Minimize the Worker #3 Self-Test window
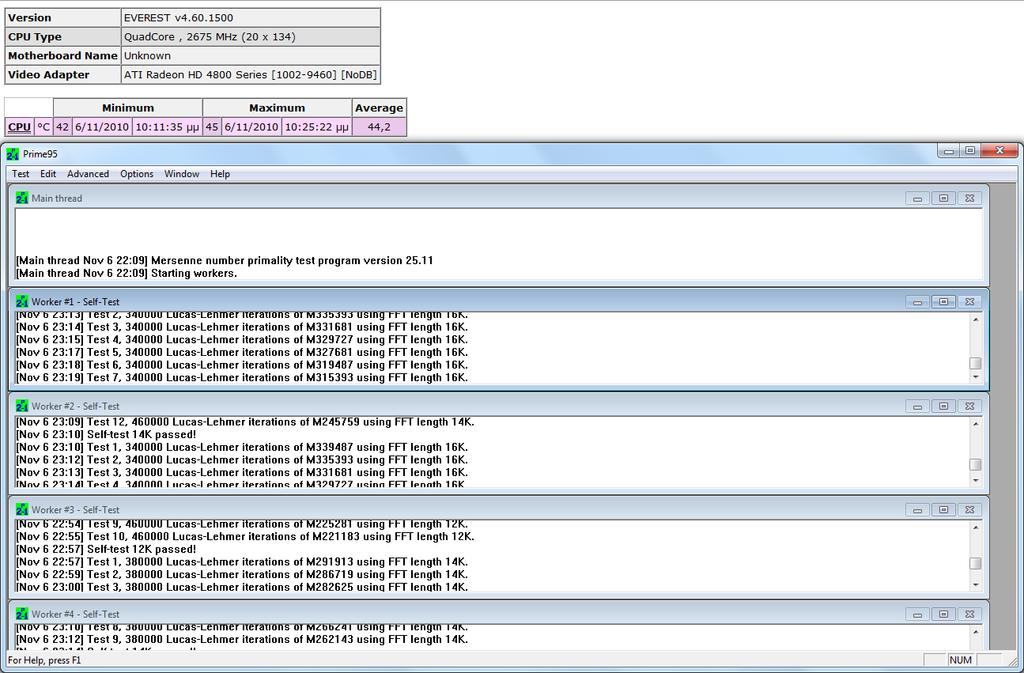1024x673 pixels. [x=918, y=509]
